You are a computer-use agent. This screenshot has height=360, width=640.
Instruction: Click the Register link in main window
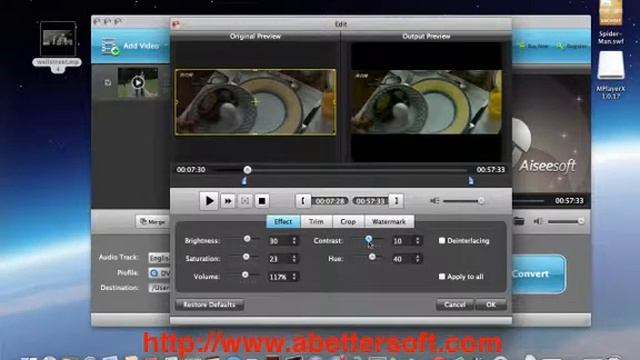pos(572,46)
